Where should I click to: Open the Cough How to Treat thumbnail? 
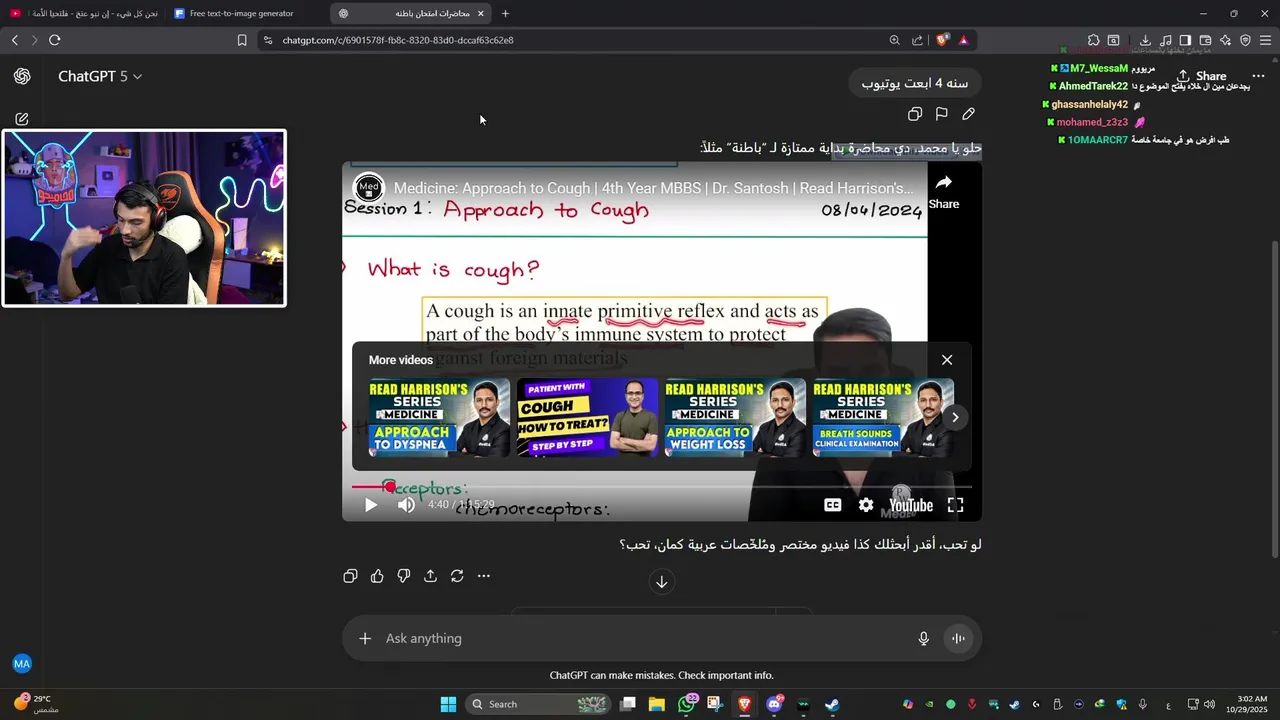click(587, 417)
